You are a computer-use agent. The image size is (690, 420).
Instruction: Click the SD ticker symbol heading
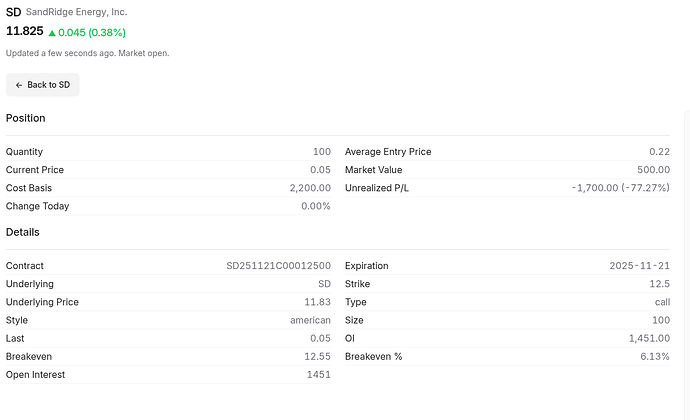[14, 12]
